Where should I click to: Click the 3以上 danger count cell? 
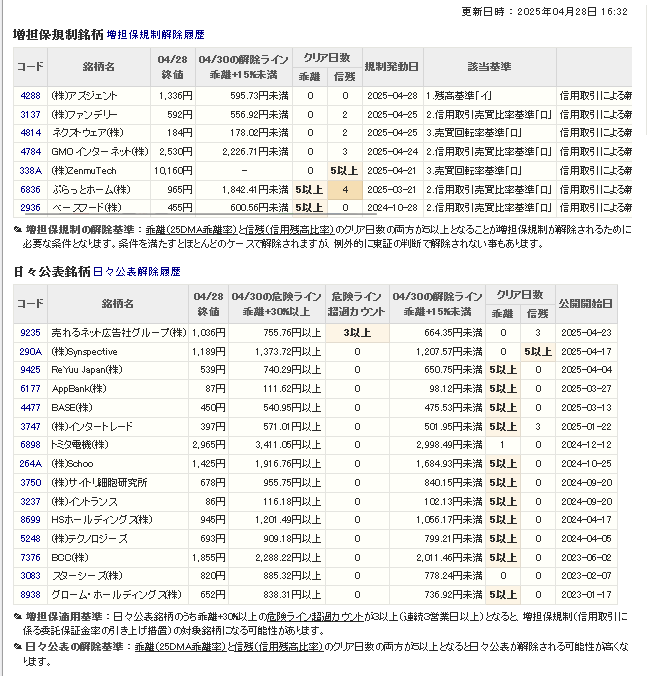tap(357, 333)
